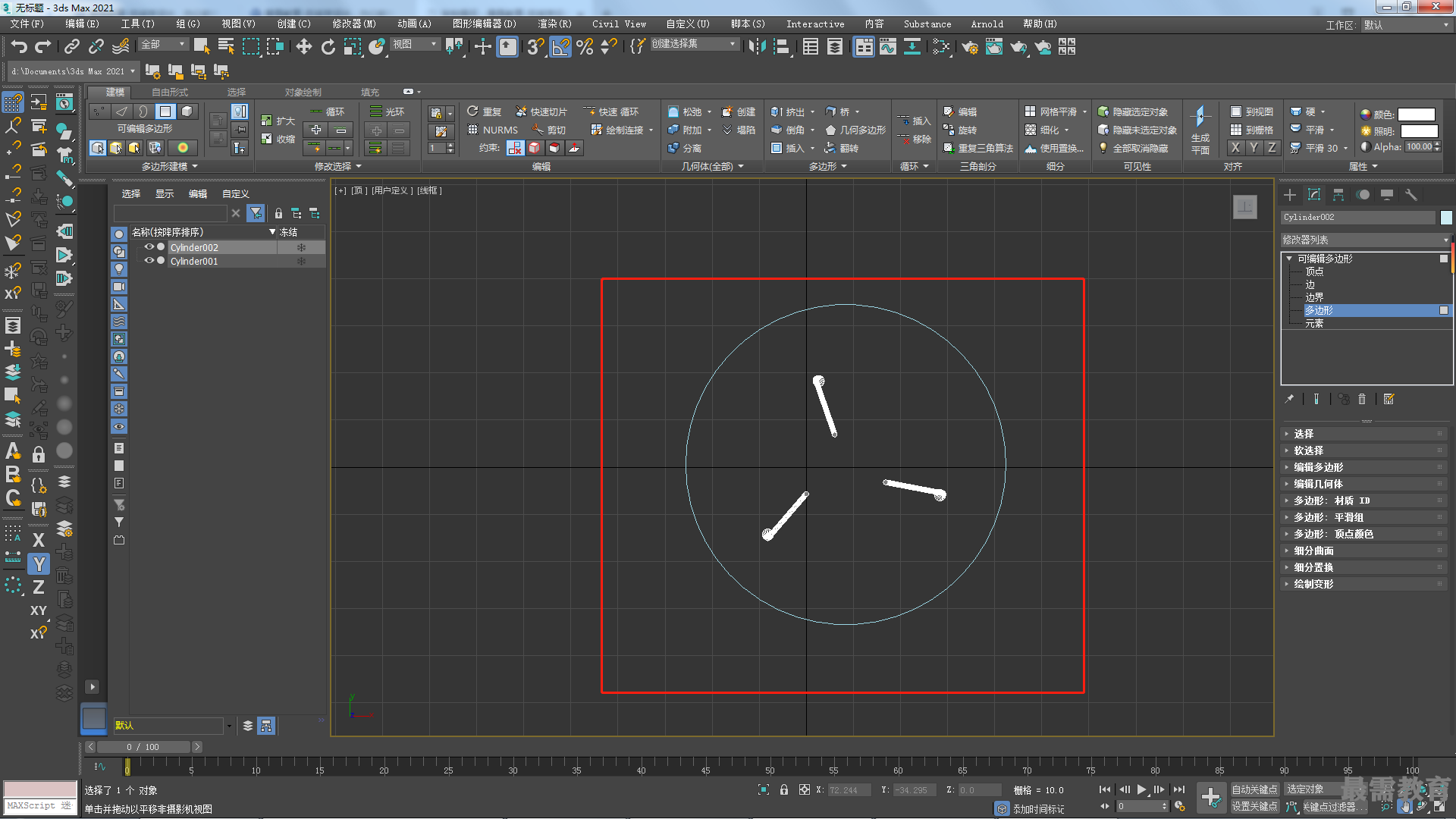The image size is (1456, 819).
Task: Toggle the selection lock icon in status bar
Action: pos(784,789)
